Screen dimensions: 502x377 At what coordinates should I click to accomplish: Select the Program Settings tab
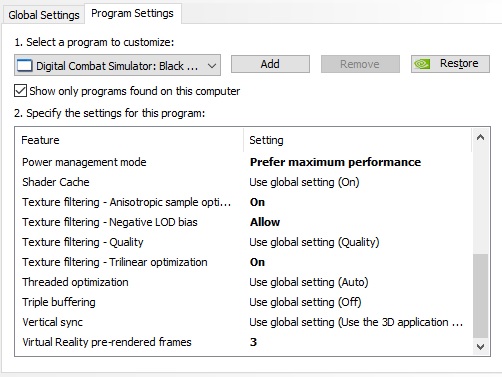132,13
